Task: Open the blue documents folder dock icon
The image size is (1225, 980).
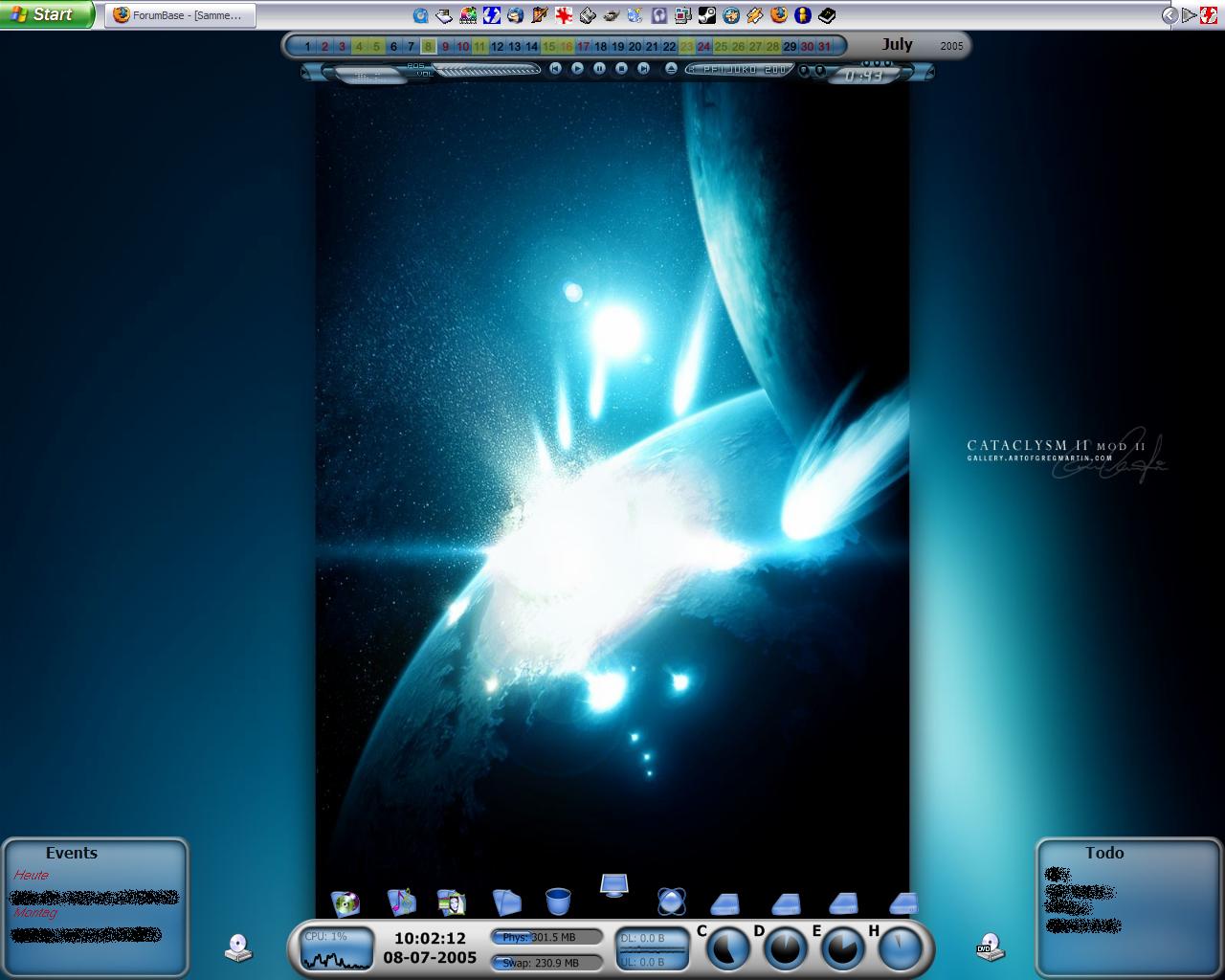Action: point(506,902)
